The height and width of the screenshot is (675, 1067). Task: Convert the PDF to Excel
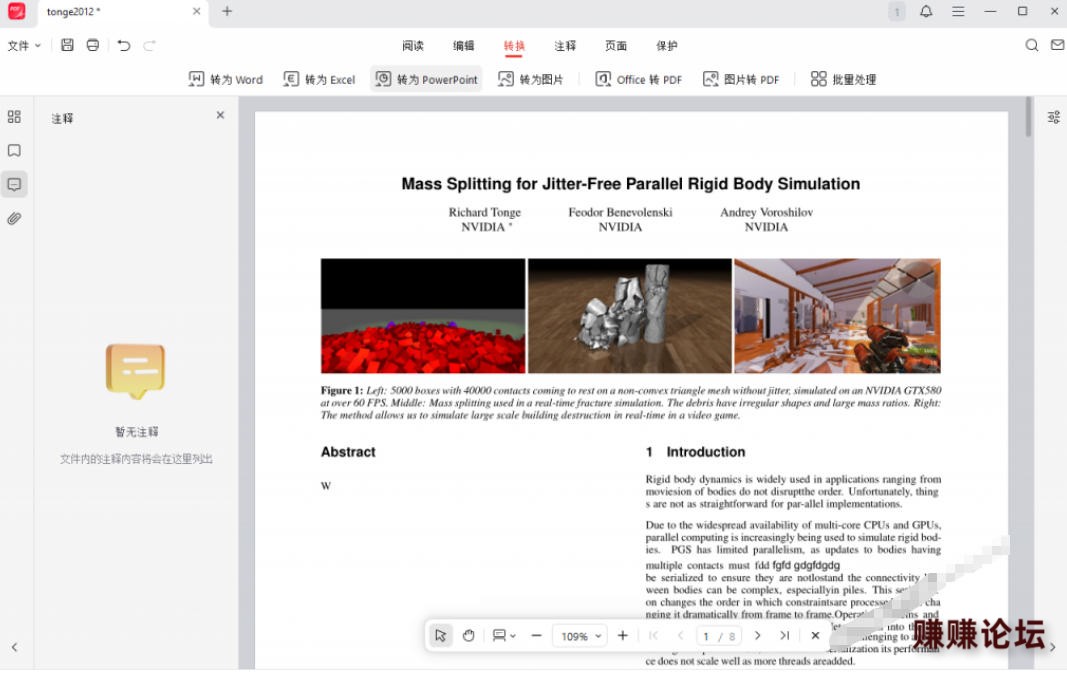[x=319, y=79]
